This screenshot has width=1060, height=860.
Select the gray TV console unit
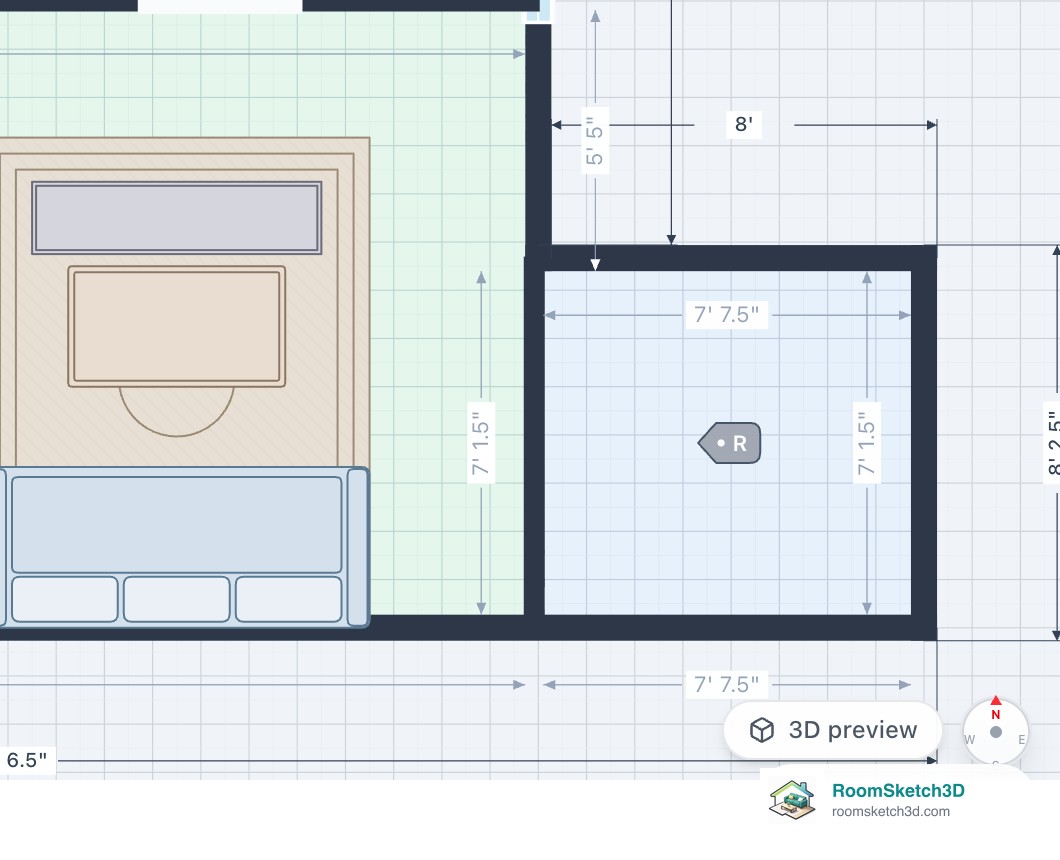tap(176, 218)
